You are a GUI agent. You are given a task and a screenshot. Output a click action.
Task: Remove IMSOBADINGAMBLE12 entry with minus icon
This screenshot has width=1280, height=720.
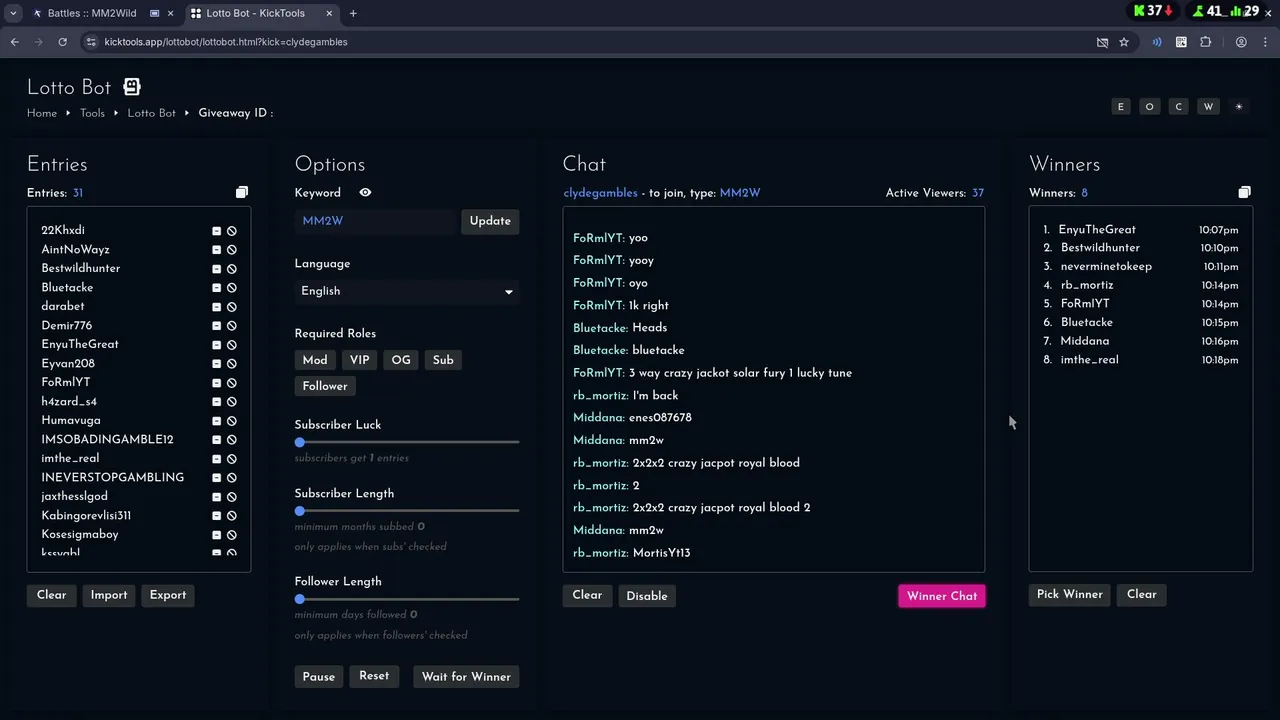click(x=216, y=440)
